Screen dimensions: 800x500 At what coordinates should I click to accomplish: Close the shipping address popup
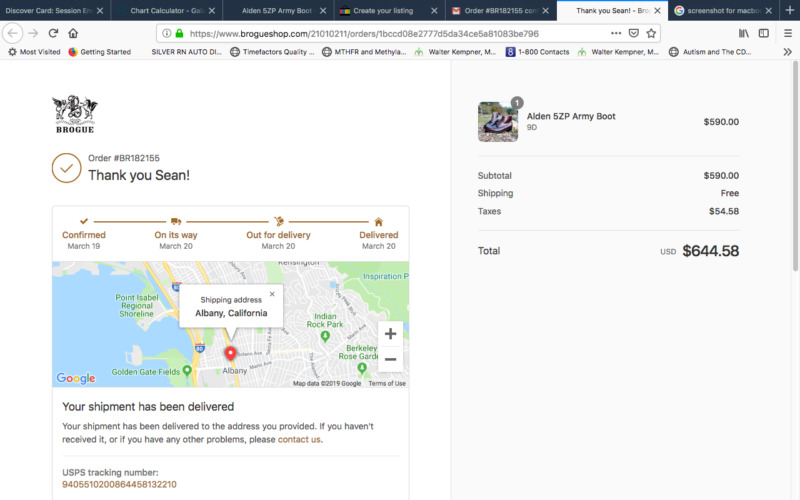272,294
